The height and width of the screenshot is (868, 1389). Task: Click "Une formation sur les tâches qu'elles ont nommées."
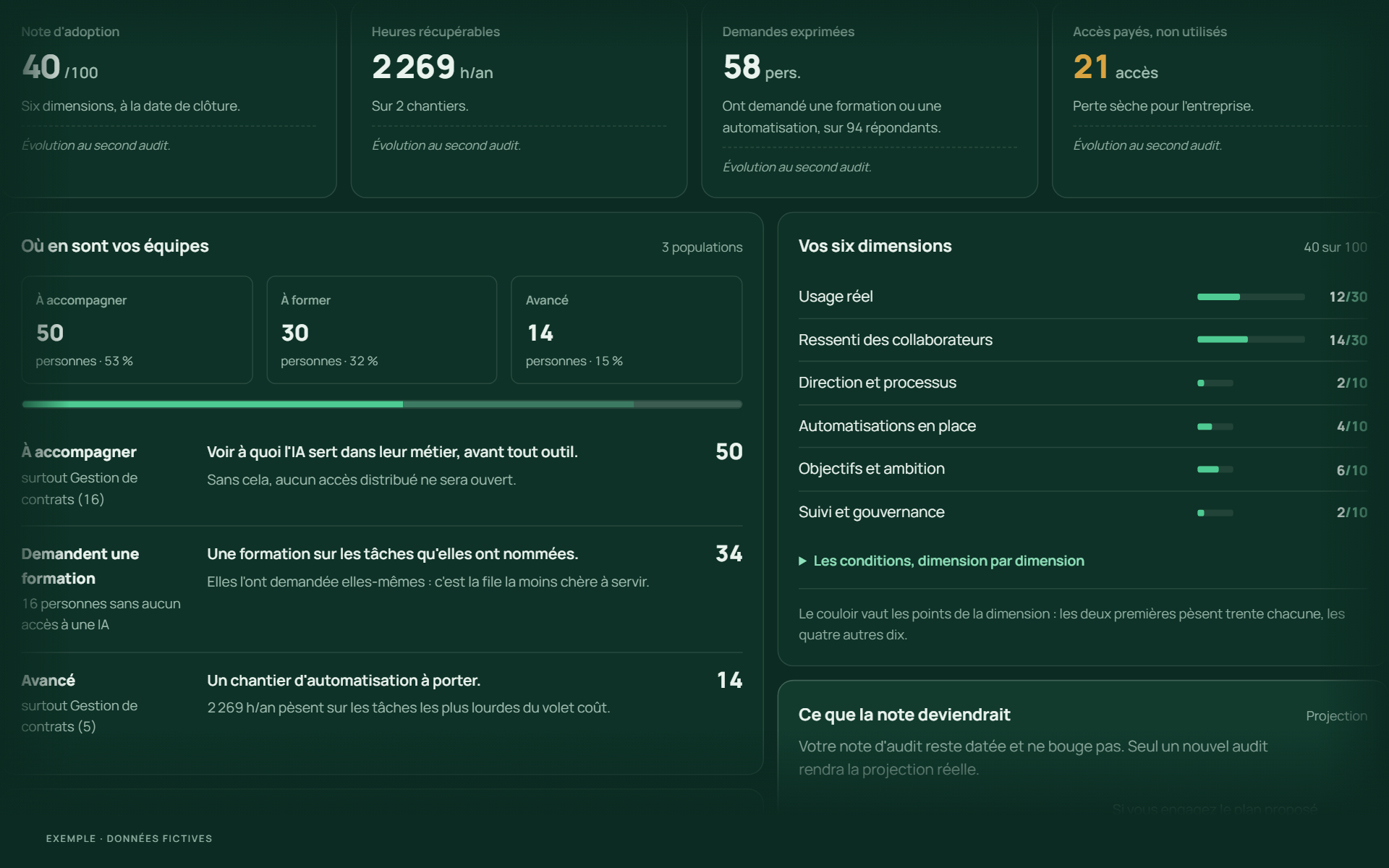(x=393, y=554)
